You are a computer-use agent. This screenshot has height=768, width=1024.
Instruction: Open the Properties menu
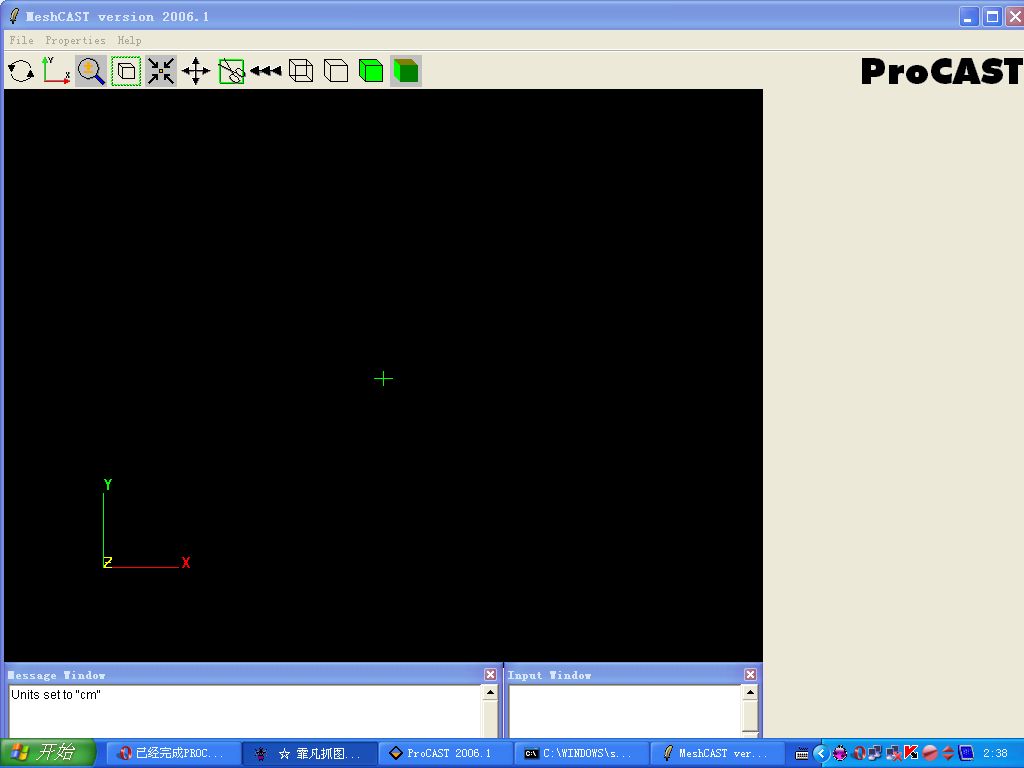75,40
